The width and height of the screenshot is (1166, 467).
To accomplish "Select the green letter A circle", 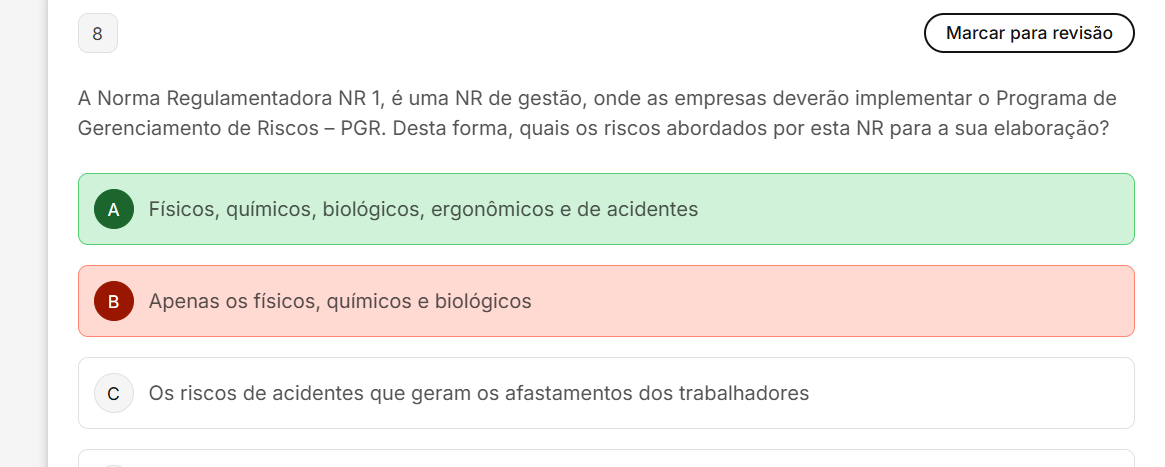I will tap(114, 209).
